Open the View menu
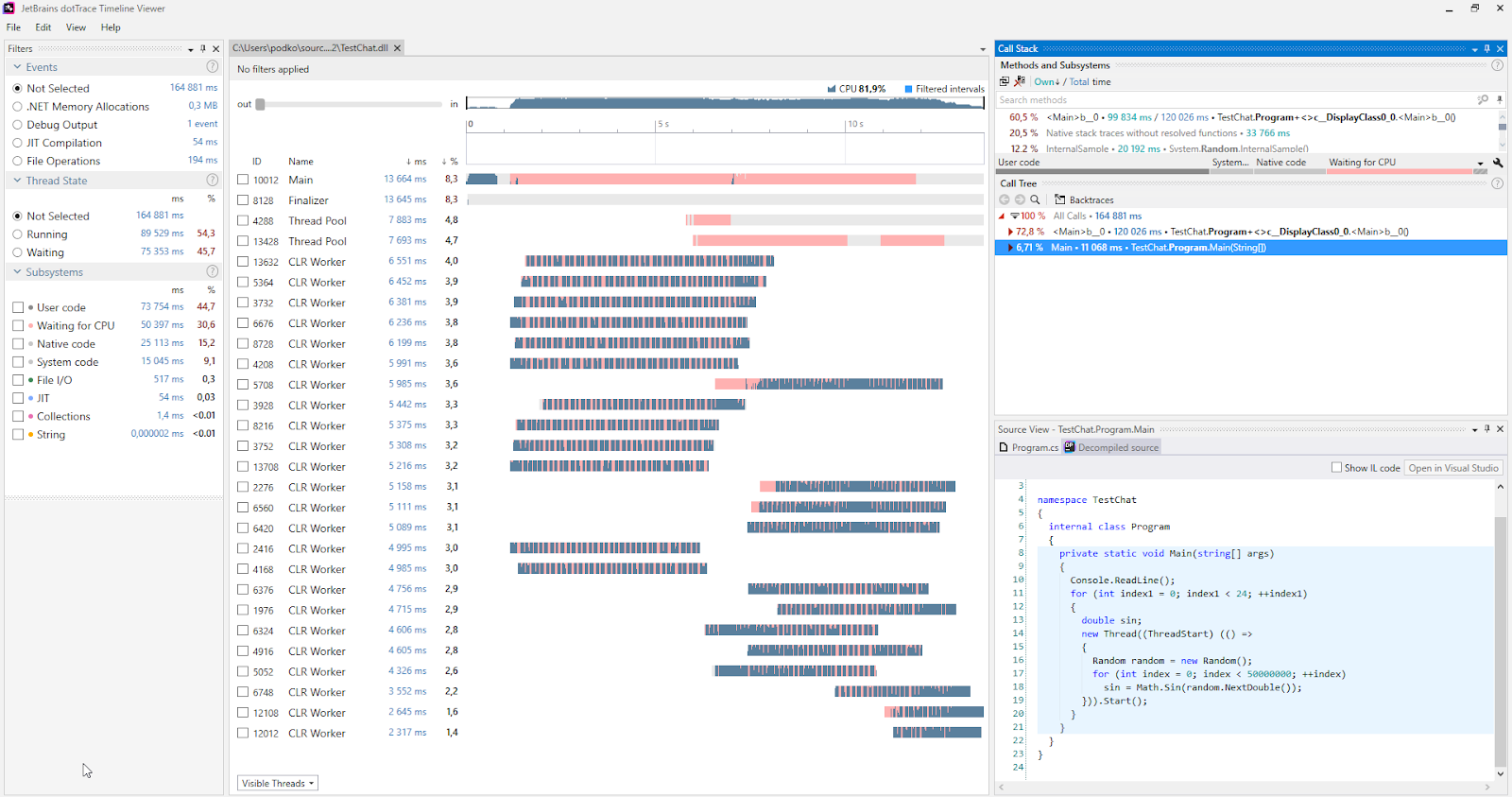The height and width of the screenshot is (797, 1512). (77, 27)
